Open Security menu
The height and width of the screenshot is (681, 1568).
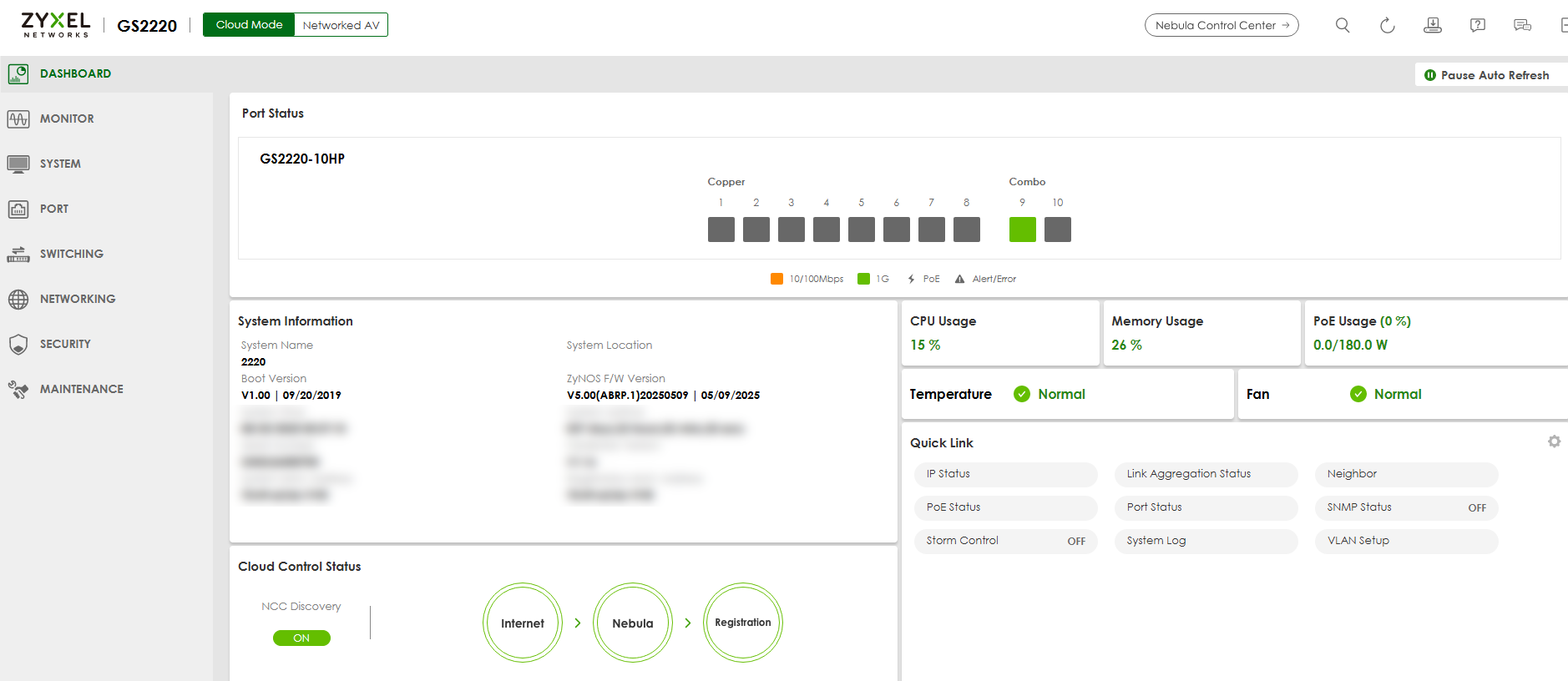pyautogui.click(x=65, y=345)
